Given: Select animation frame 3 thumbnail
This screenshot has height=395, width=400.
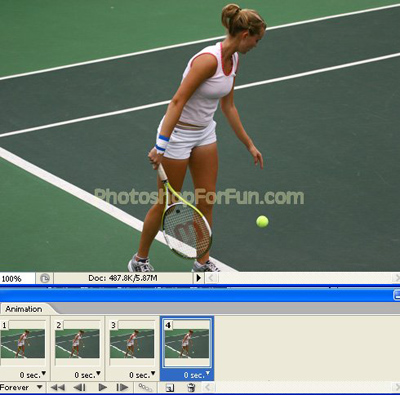Looking at the screenshot, I should (x=132, y=343).
